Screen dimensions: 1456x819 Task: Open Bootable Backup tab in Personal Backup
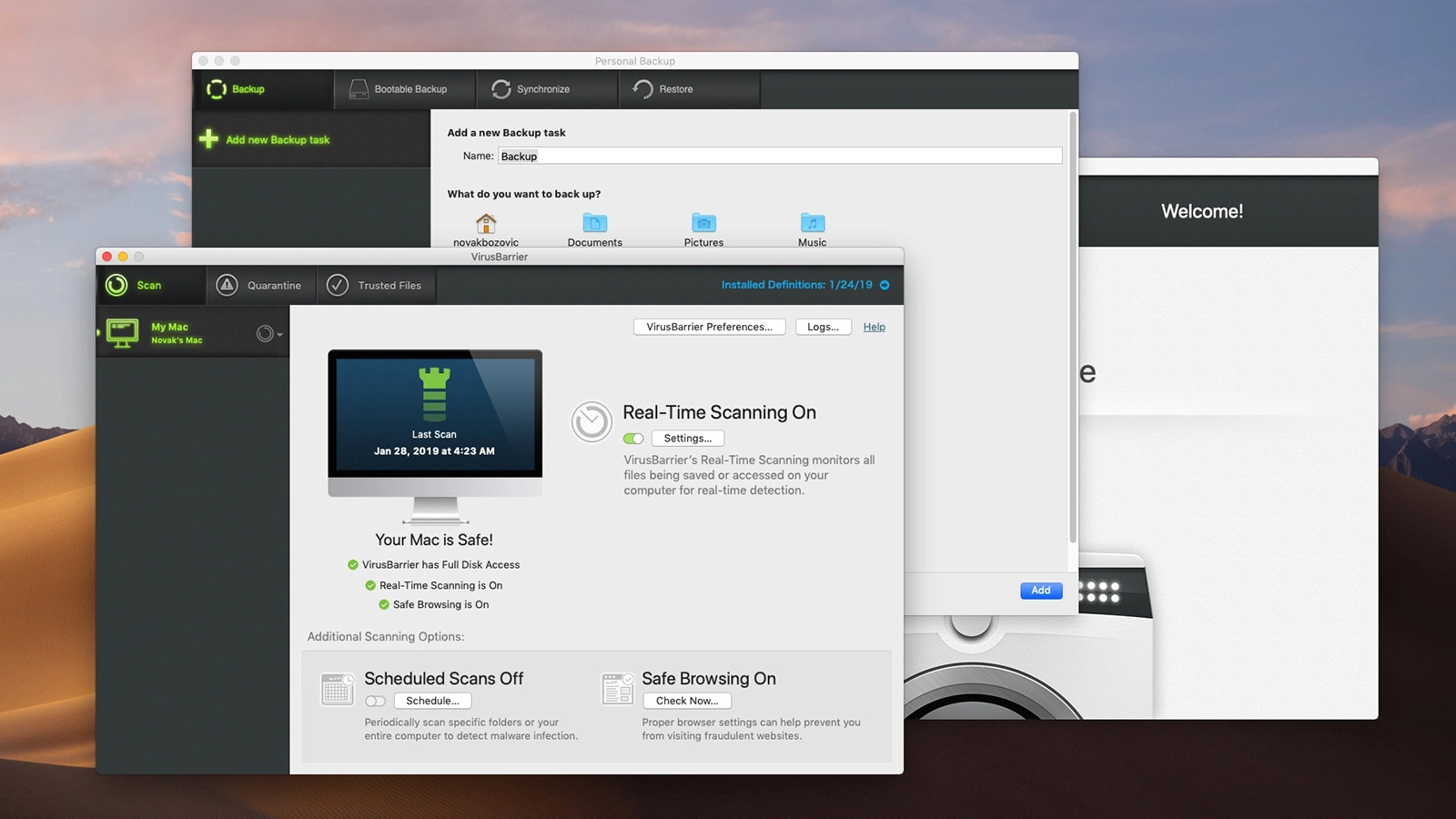(x=406, y=89)
